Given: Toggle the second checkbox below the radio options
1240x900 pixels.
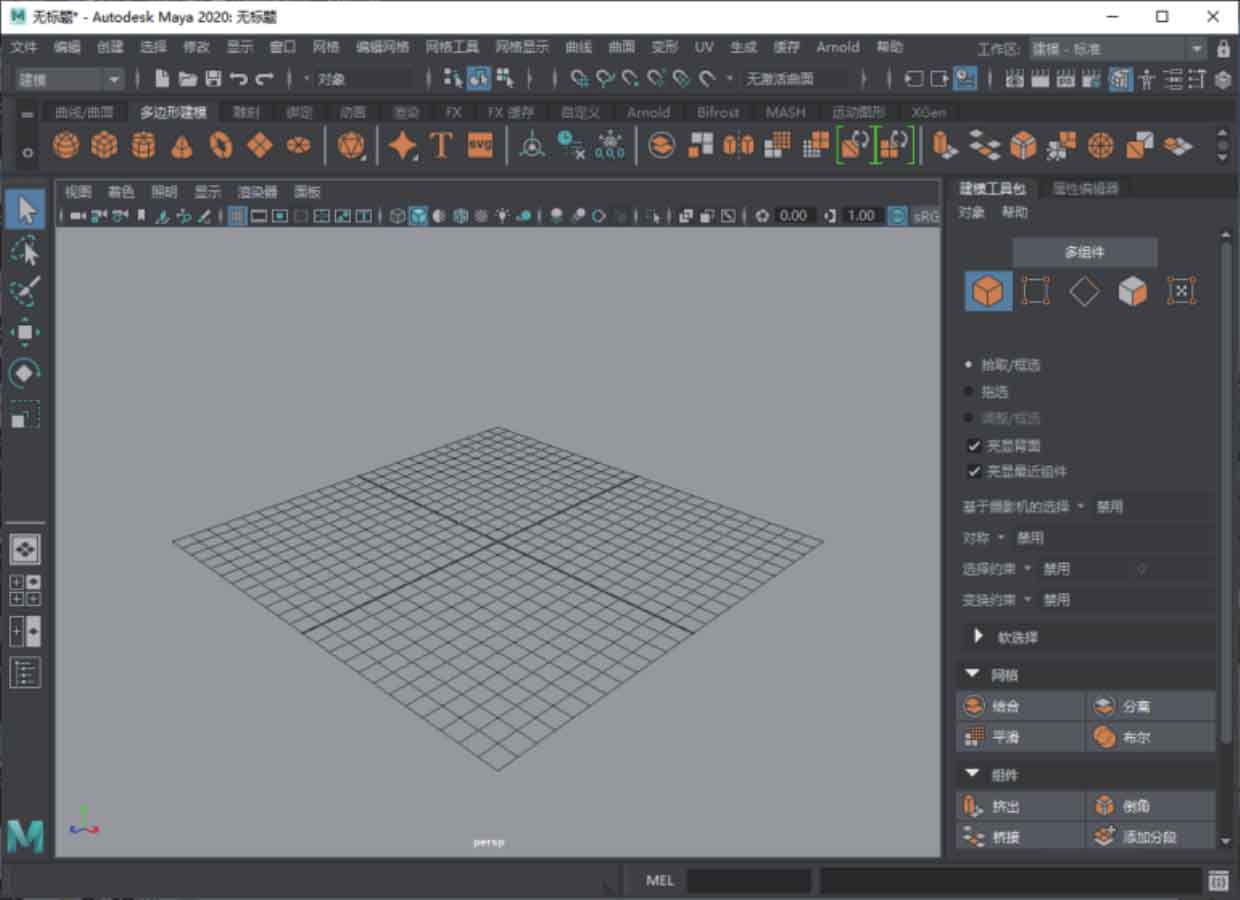Looking at the screenshot, I should (x=974, y=472).
